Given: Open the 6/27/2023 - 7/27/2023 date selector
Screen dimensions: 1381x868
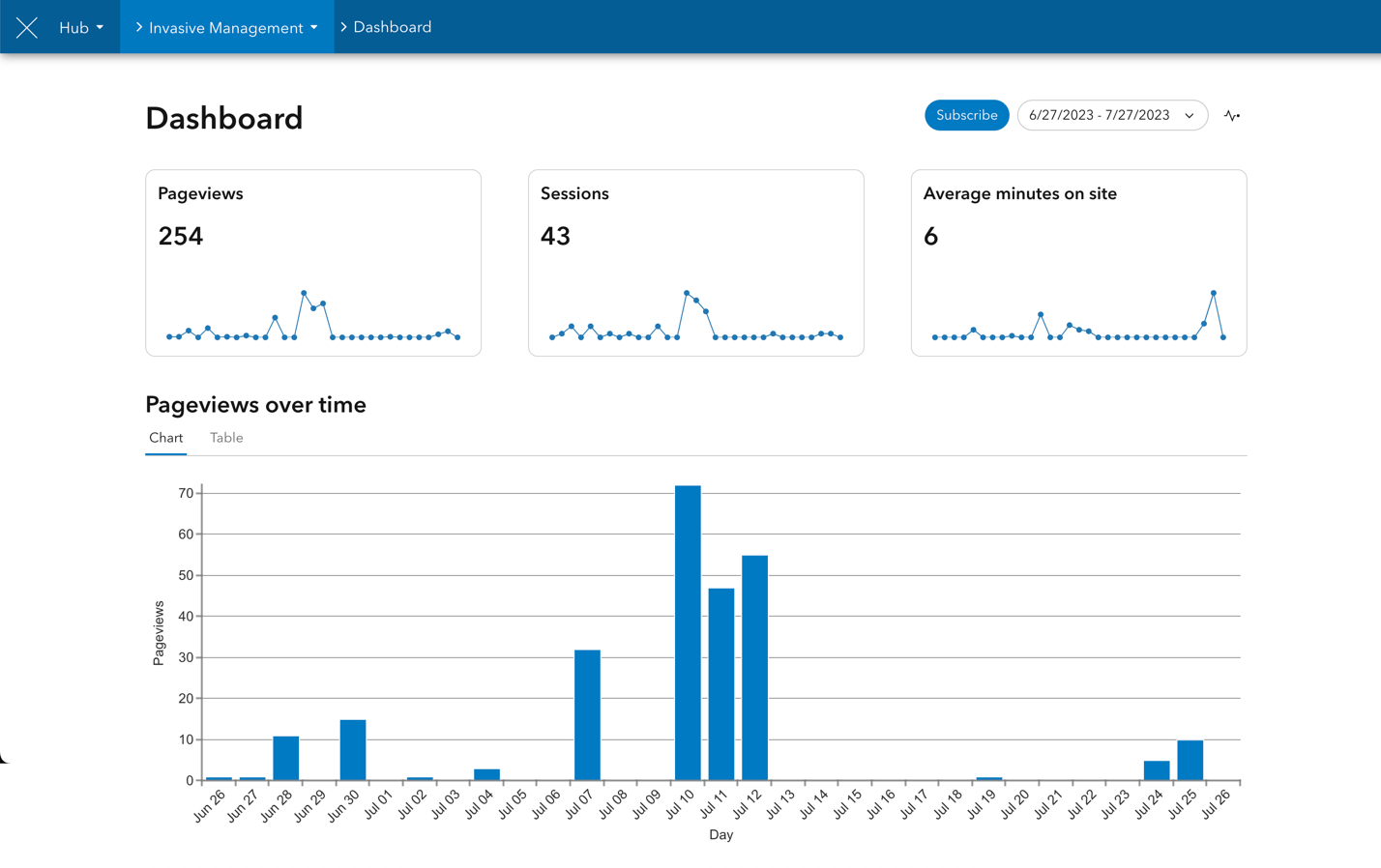Looking at the screenshot, I should pos(1112,115).
